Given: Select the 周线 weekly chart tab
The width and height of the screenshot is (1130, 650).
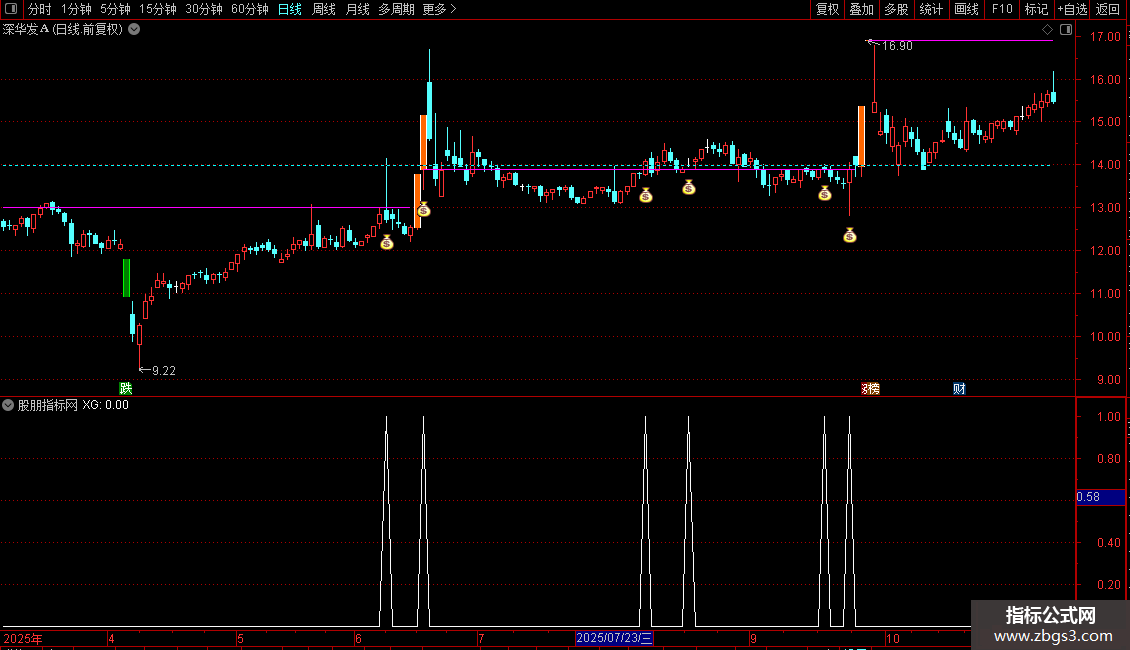Looking at the screenshot, I should 324,9.
